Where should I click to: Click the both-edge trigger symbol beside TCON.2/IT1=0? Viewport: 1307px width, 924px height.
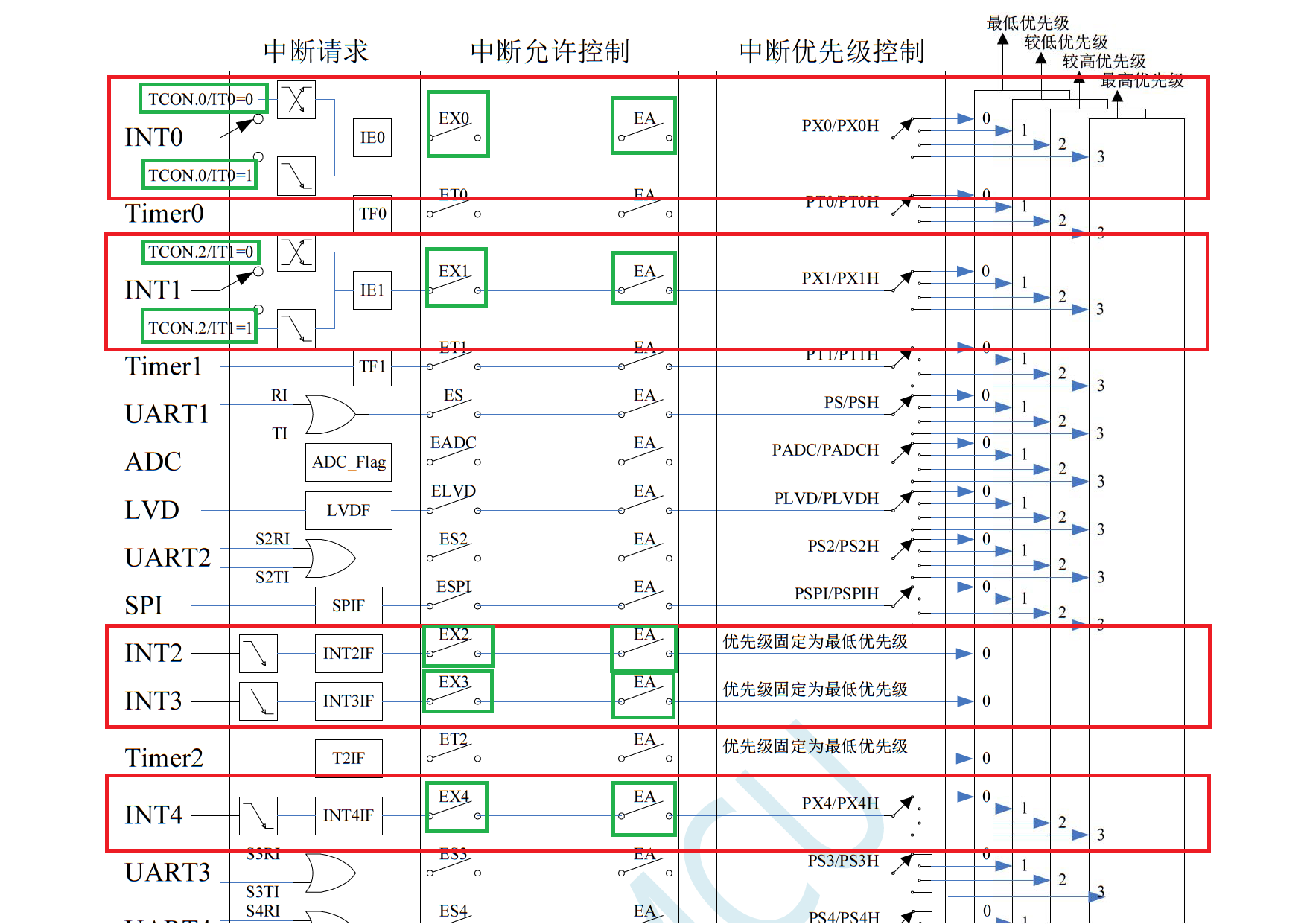[296, 252]
